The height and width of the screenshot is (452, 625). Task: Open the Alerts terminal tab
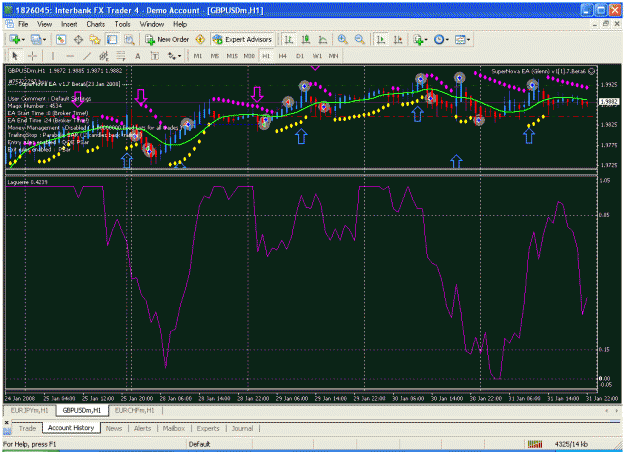tap(143, 428)
